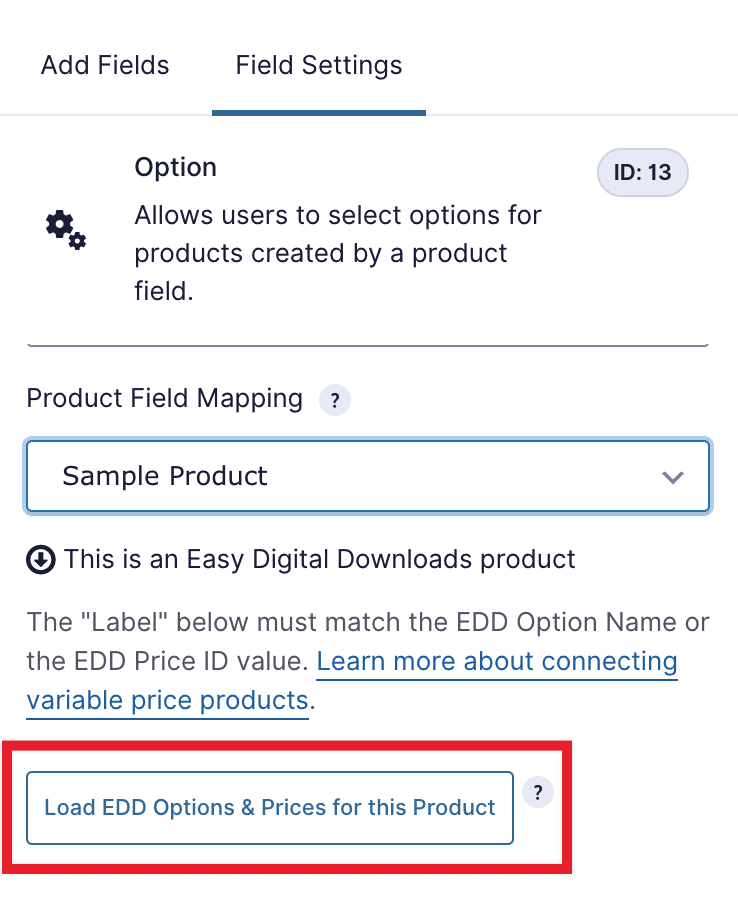Open help tooltip for Product Field Mapping
This screenshot has width=738, height=910.
(x=335, y=401)
